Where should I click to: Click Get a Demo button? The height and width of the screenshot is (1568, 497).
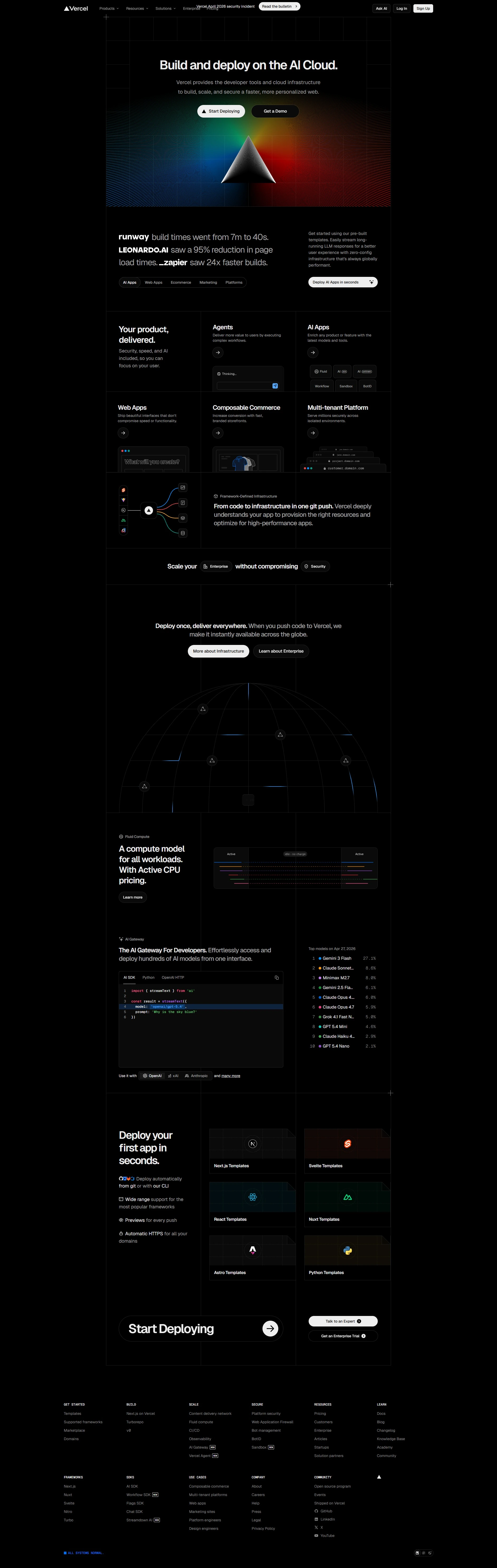[x=275, y=111]
